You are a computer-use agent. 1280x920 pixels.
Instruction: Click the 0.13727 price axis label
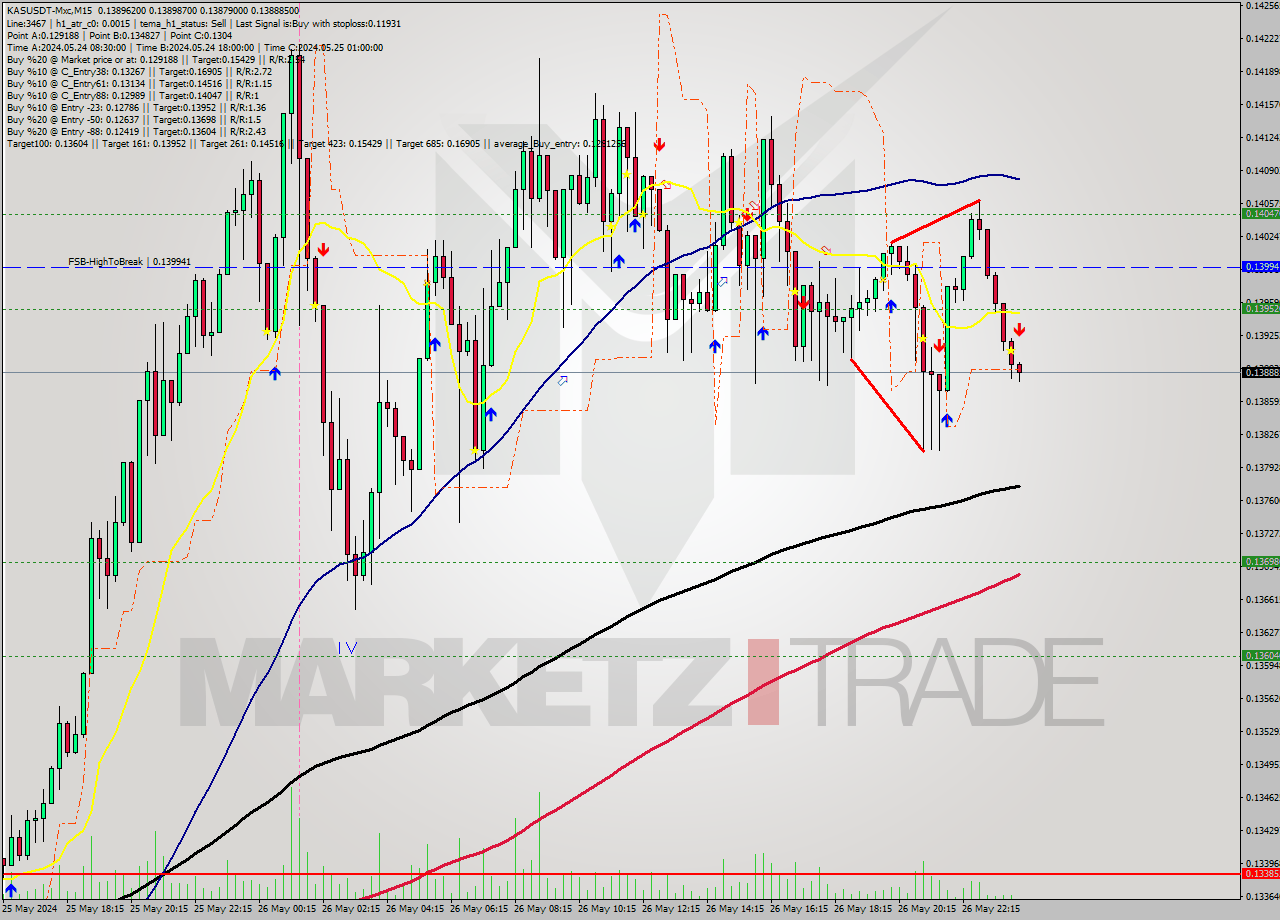coord(1262,534)
